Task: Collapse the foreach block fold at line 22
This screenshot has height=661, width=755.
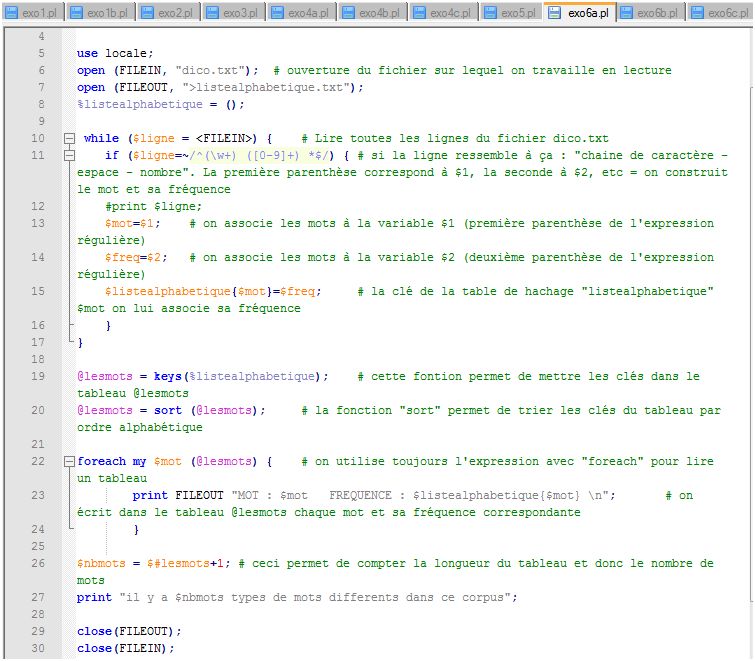Action: pyautogui.click(x=69, y=462)
